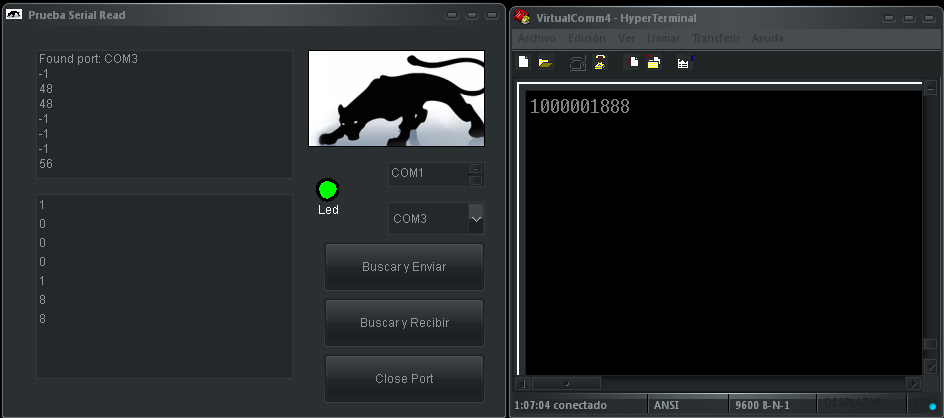Viewport: 944px width, 418px height.
Task: Toggle the green Led indicator
Action: coord(328,190)
